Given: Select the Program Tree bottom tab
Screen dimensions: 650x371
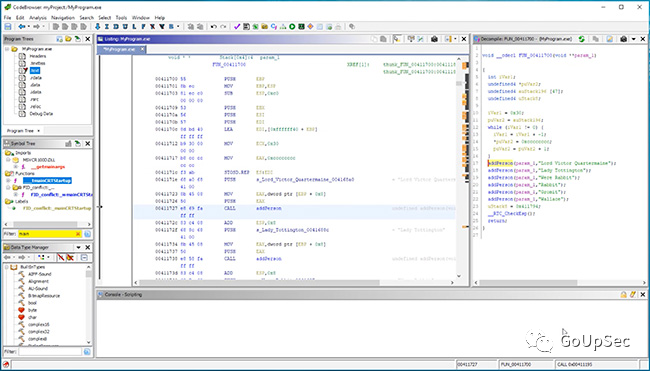Looking at the screenshot, I should tap(23, 131).
